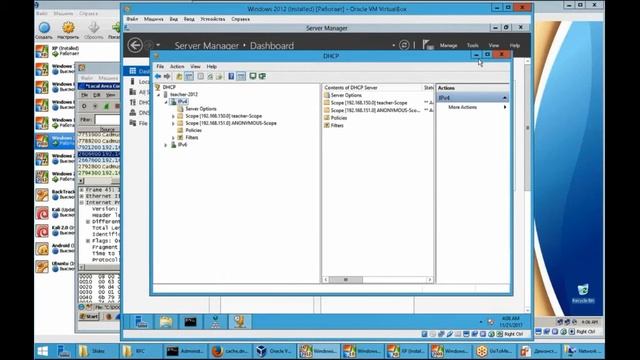Expand the IPv6 tree node
Screen dimensions: 640x360
[166, 145]
